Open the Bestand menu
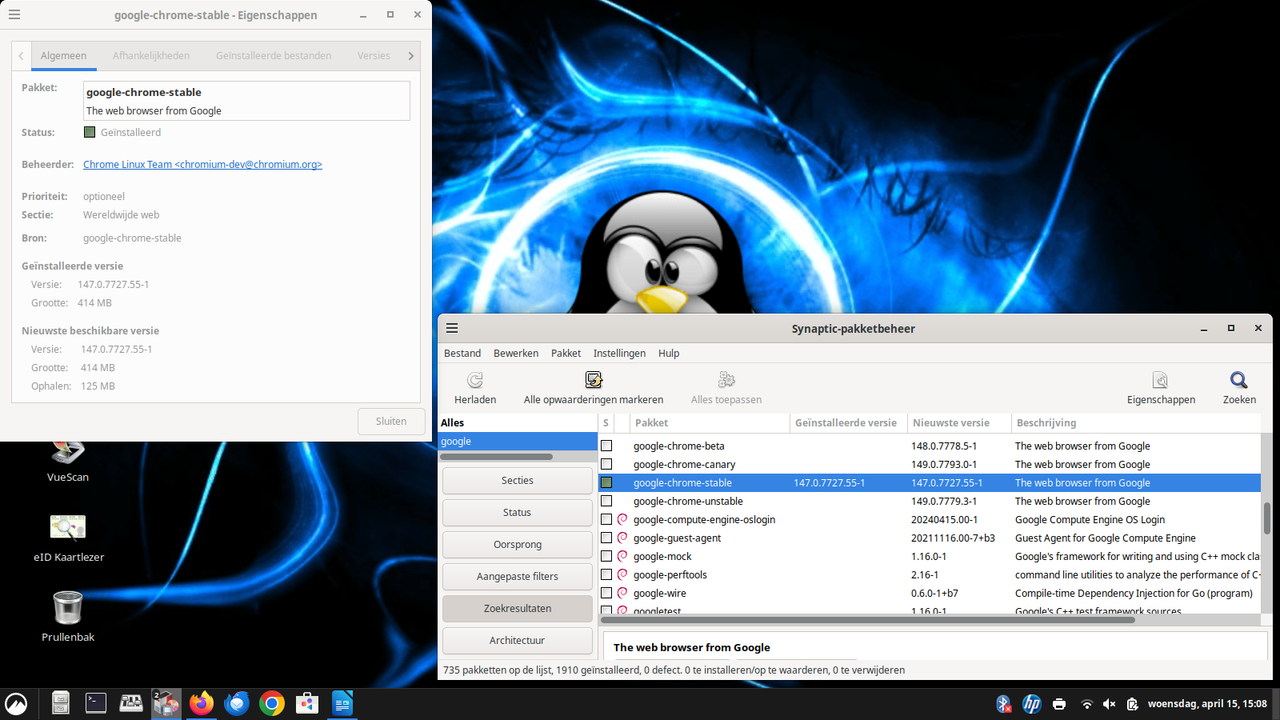 (x=462, y=353)
